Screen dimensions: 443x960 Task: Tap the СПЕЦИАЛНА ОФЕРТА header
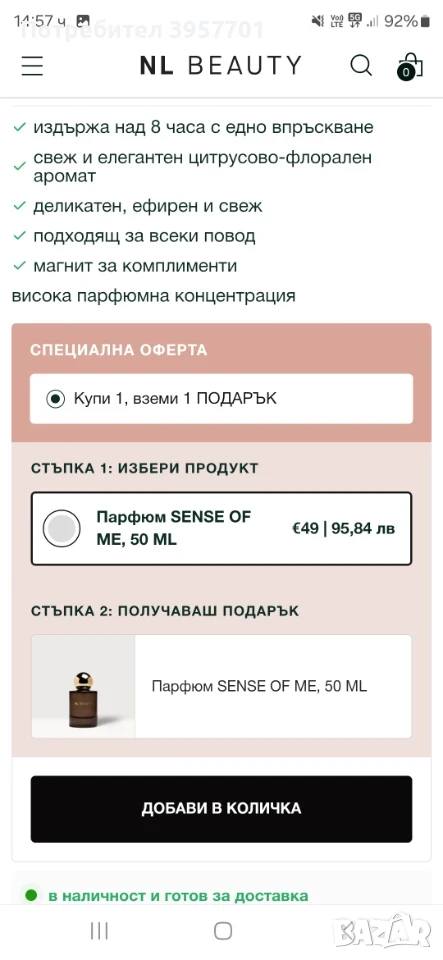tap(119, 350)
